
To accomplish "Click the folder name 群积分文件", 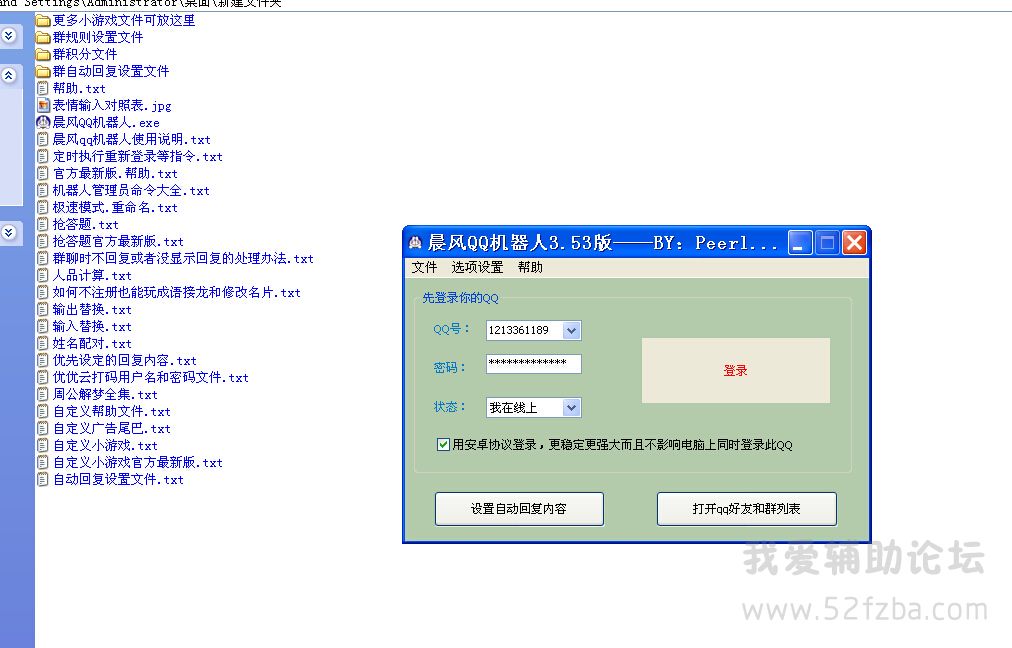I will click(85, 54).
